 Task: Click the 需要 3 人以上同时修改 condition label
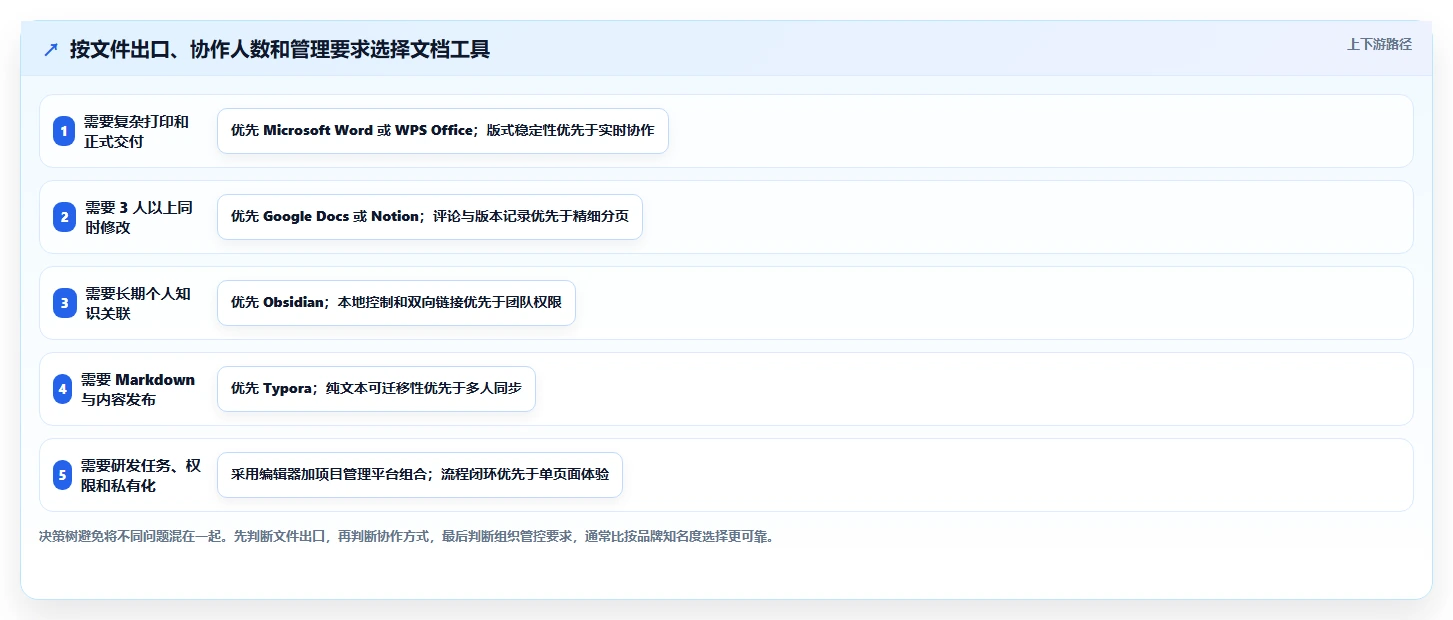coord(139,217)
